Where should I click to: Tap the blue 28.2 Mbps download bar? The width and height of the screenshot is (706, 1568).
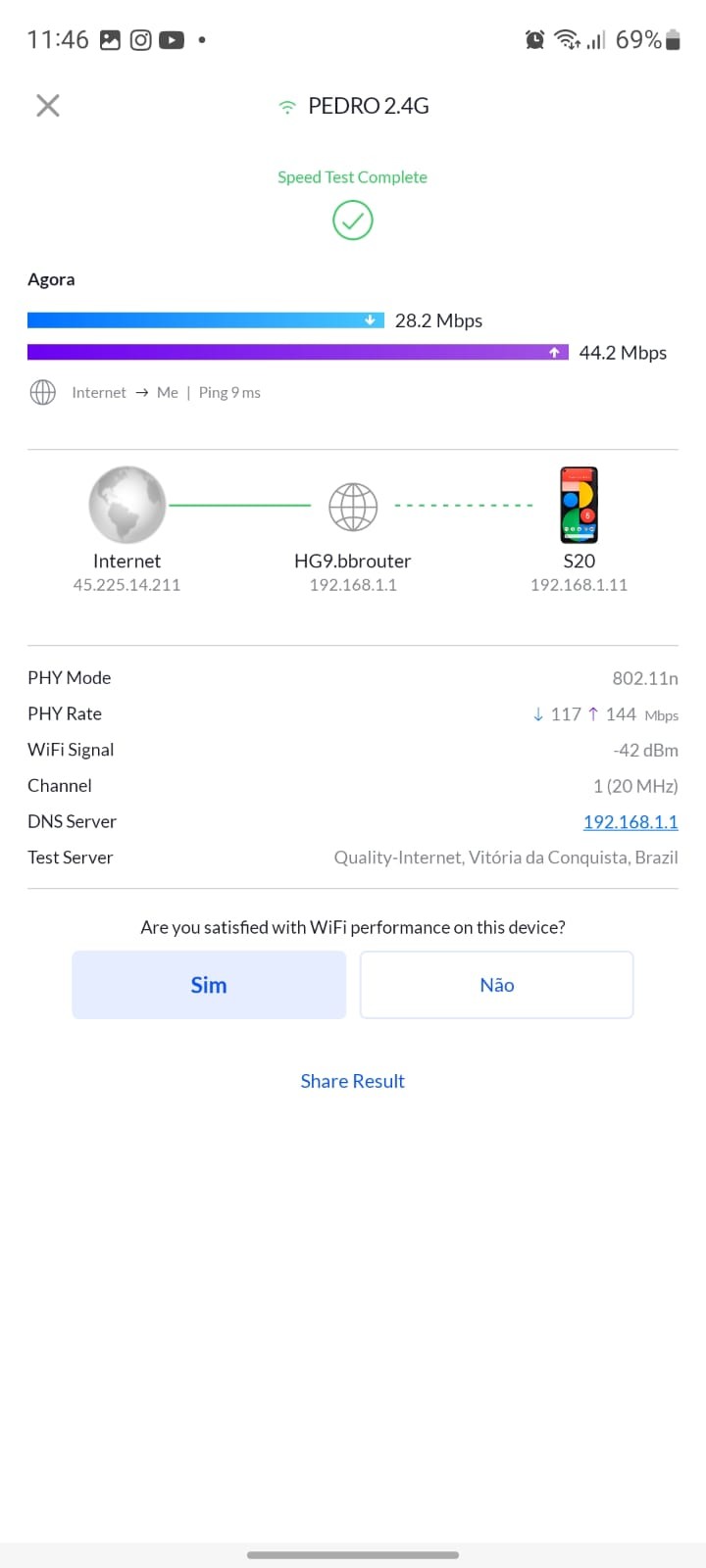(x=196, y=320)
